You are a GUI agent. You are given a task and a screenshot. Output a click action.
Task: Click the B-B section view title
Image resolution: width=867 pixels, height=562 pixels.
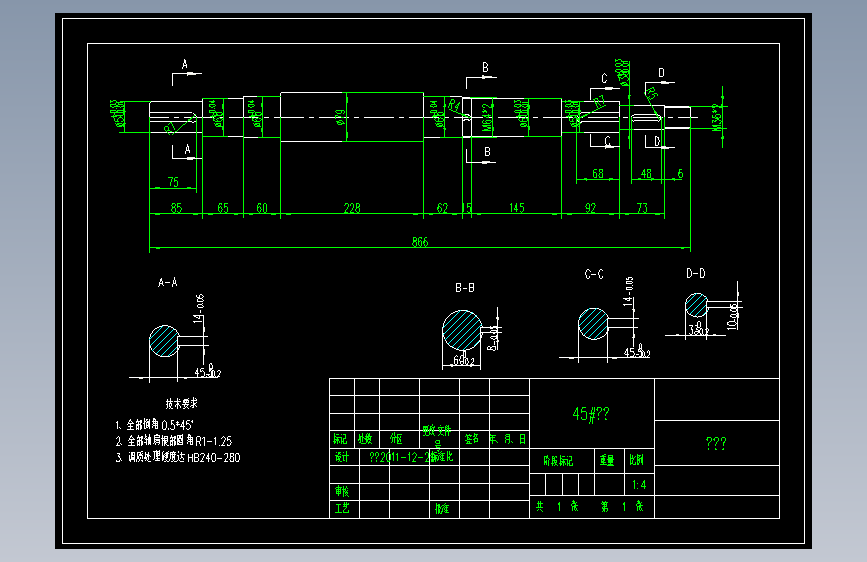(464, 288)
